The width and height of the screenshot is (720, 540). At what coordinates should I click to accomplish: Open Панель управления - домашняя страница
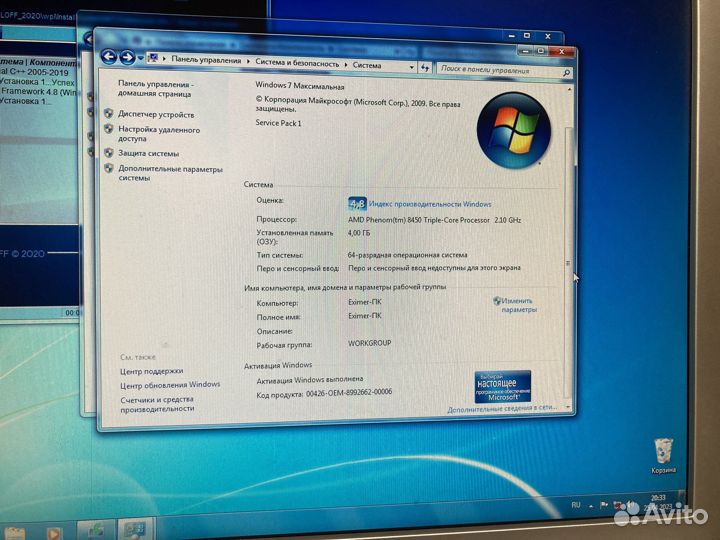(x=155, y=89)
